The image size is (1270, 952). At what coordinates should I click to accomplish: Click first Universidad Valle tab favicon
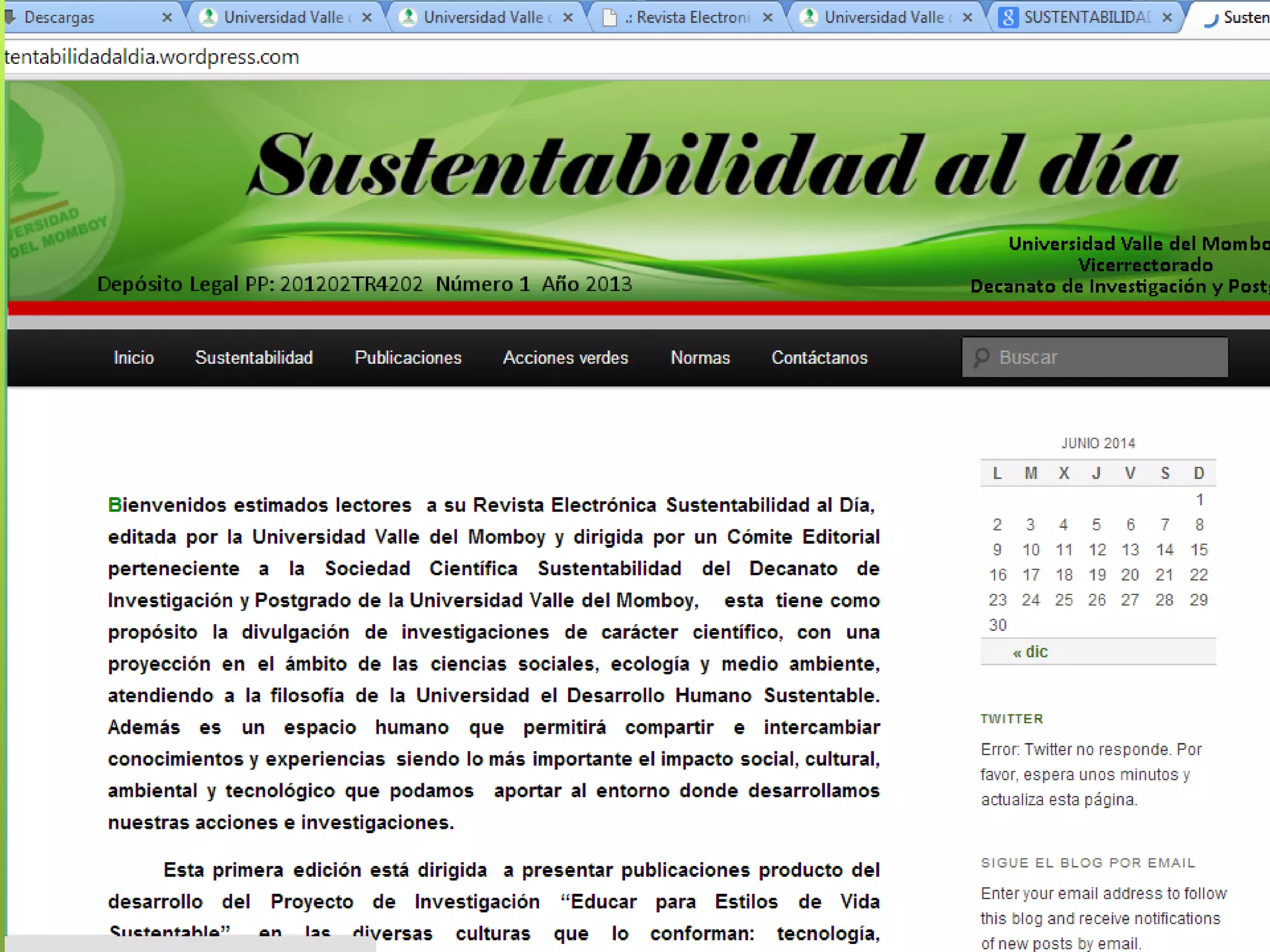[209, 18]
